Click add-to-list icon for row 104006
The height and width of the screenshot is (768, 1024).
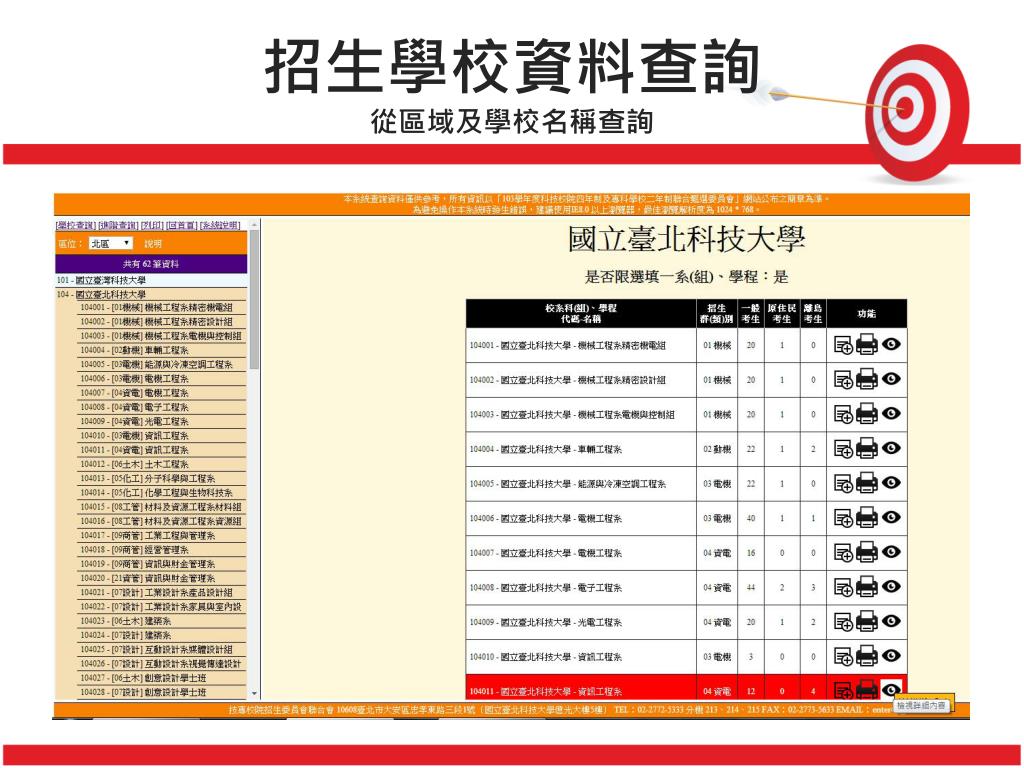[844, 518]
